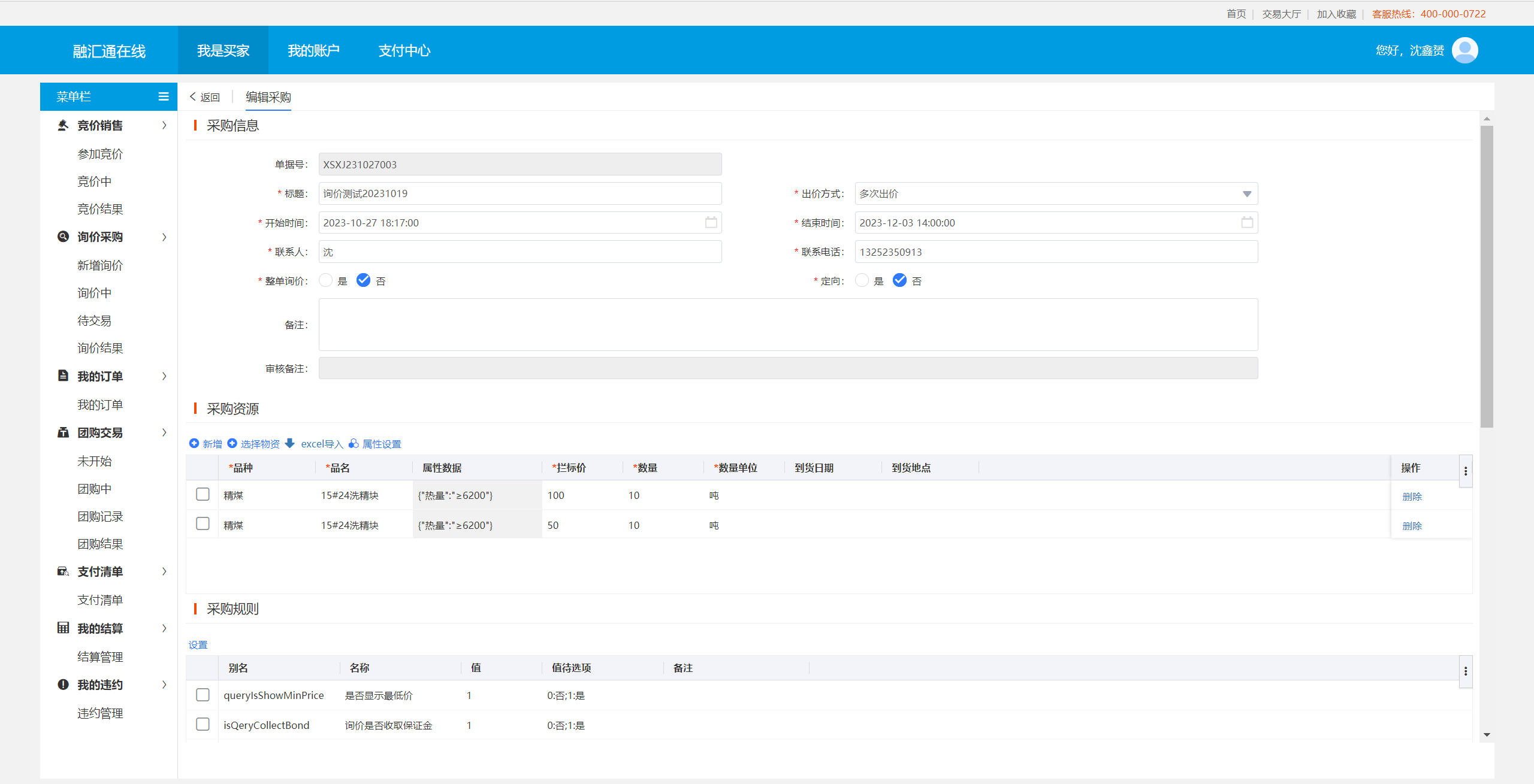Click 交易大厅 link in top bar
This screenshot has width=1534, height=784.
click(1281, 14)
